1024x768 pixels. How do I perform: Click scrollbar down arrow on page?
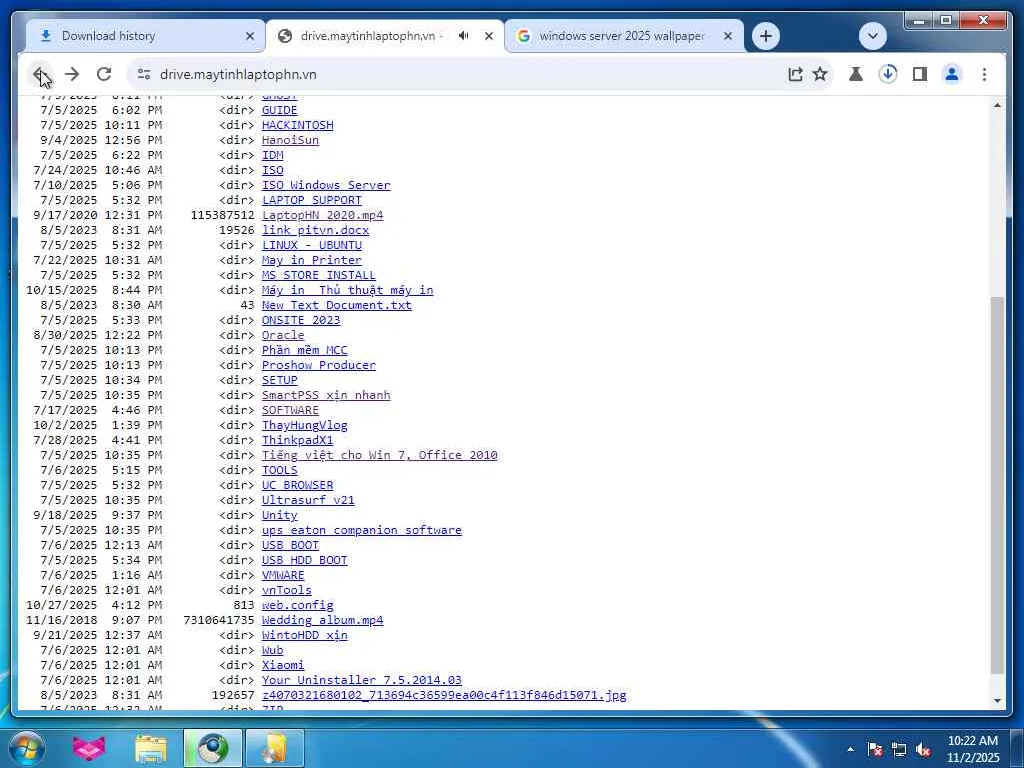[x=997, y=701]
